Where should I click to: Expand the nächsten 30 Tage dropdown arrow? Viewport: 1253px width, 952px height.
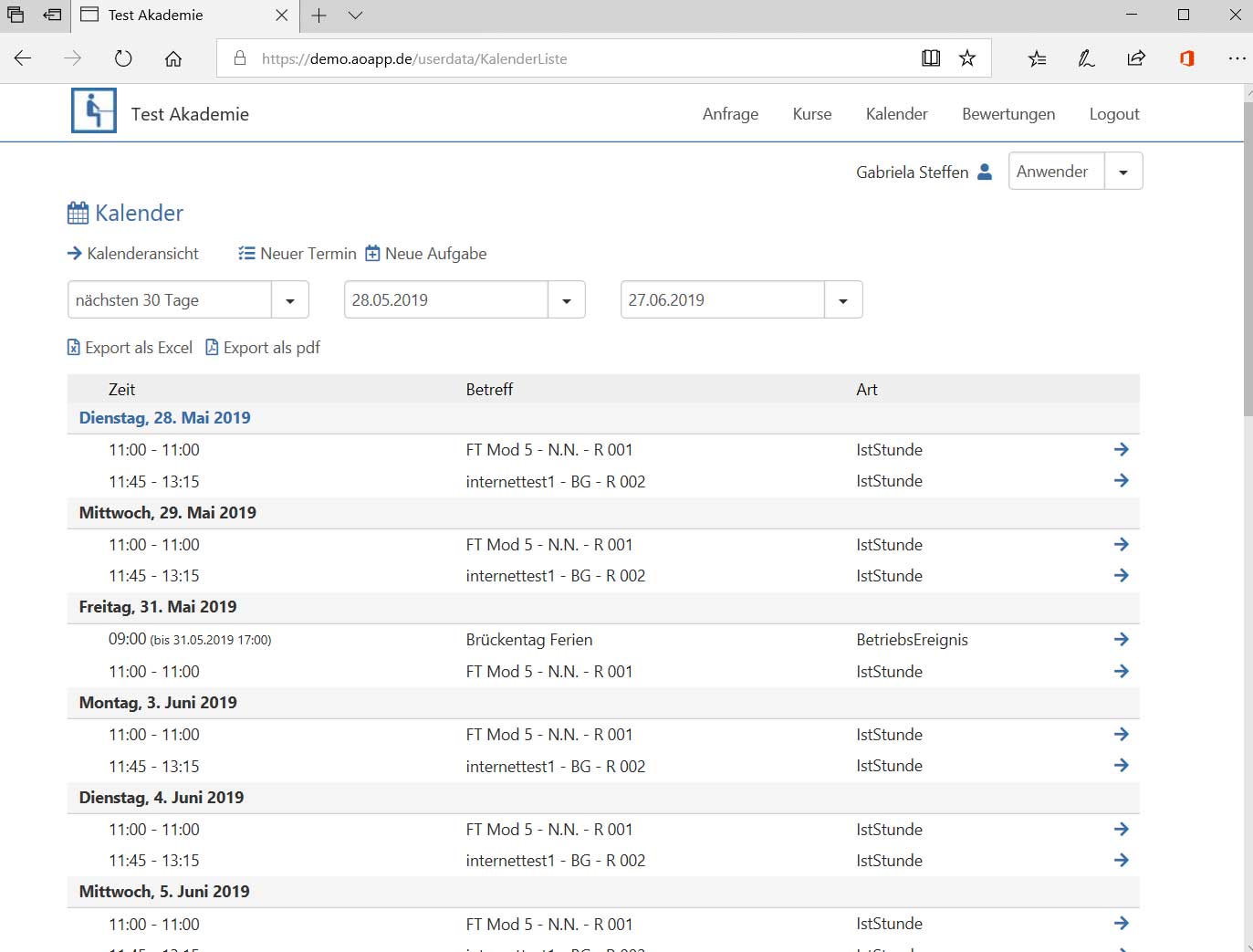coord(290,300)
